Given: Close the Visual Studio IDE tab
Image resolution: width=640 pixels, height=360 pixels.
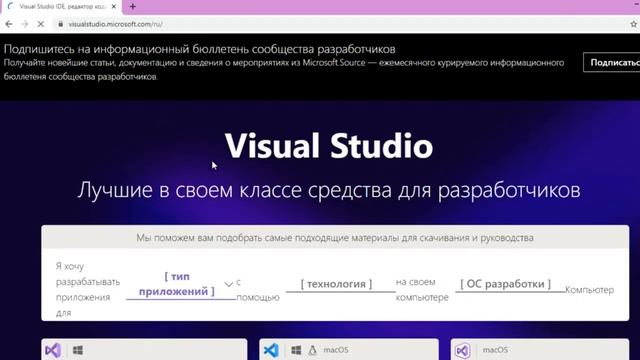Looking at the screenshot, I should coord(114,7).
